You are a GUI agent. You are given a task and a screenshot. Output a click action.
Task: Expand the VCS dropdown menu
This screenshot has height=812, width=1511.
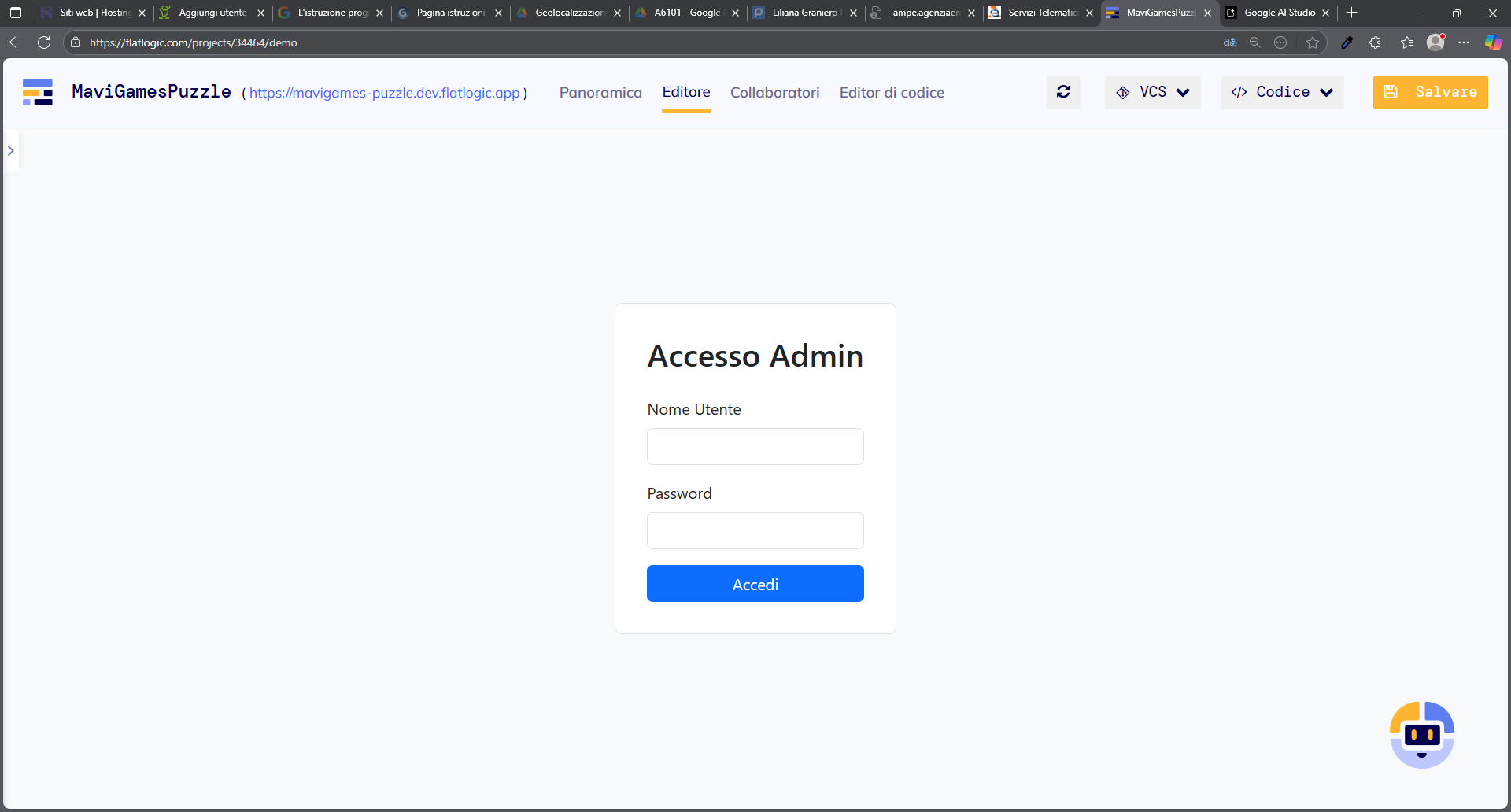[x=1152, y=92]
